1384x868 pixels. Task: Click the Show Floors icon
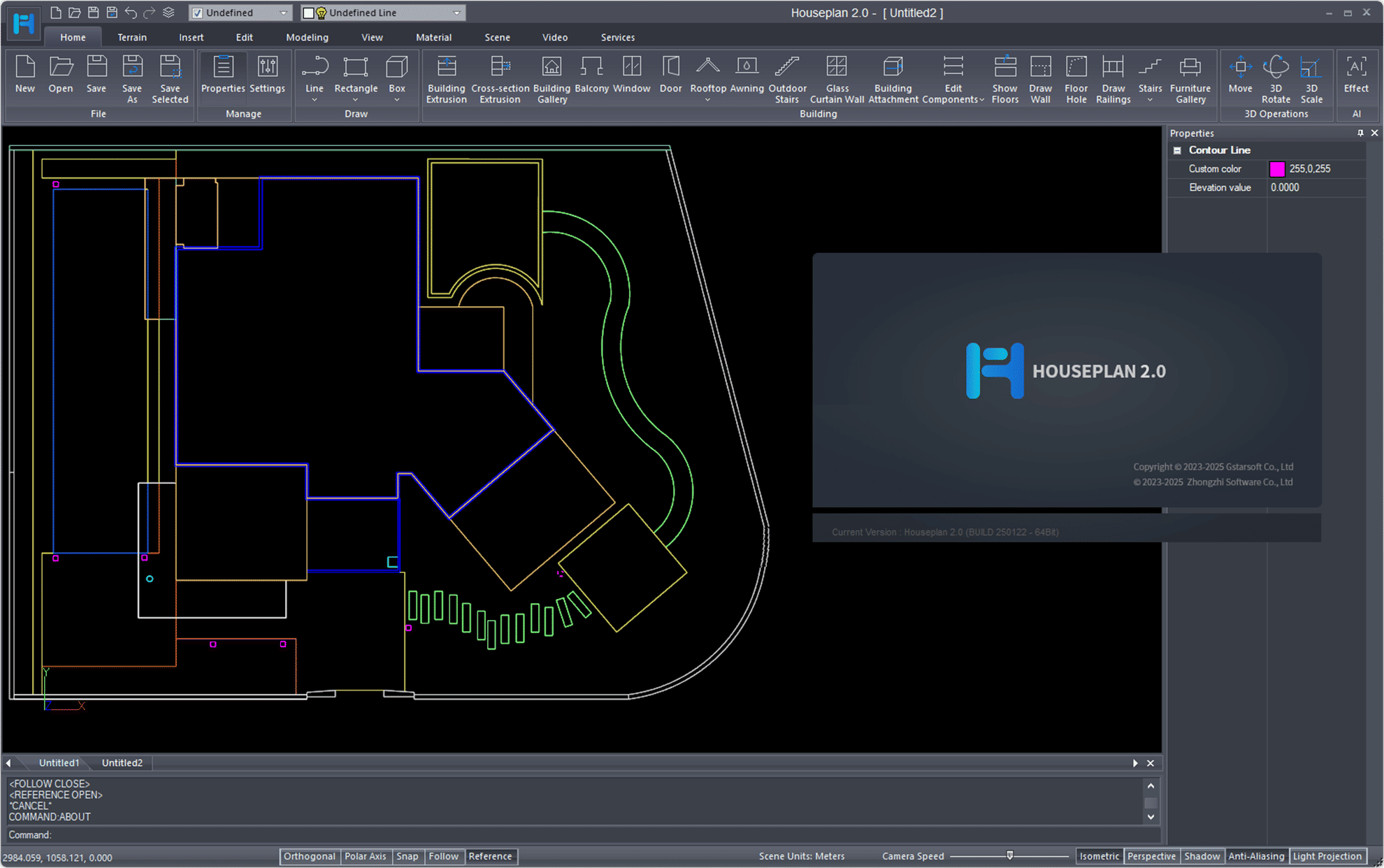pyautogui.click(x=1005, y=79)
